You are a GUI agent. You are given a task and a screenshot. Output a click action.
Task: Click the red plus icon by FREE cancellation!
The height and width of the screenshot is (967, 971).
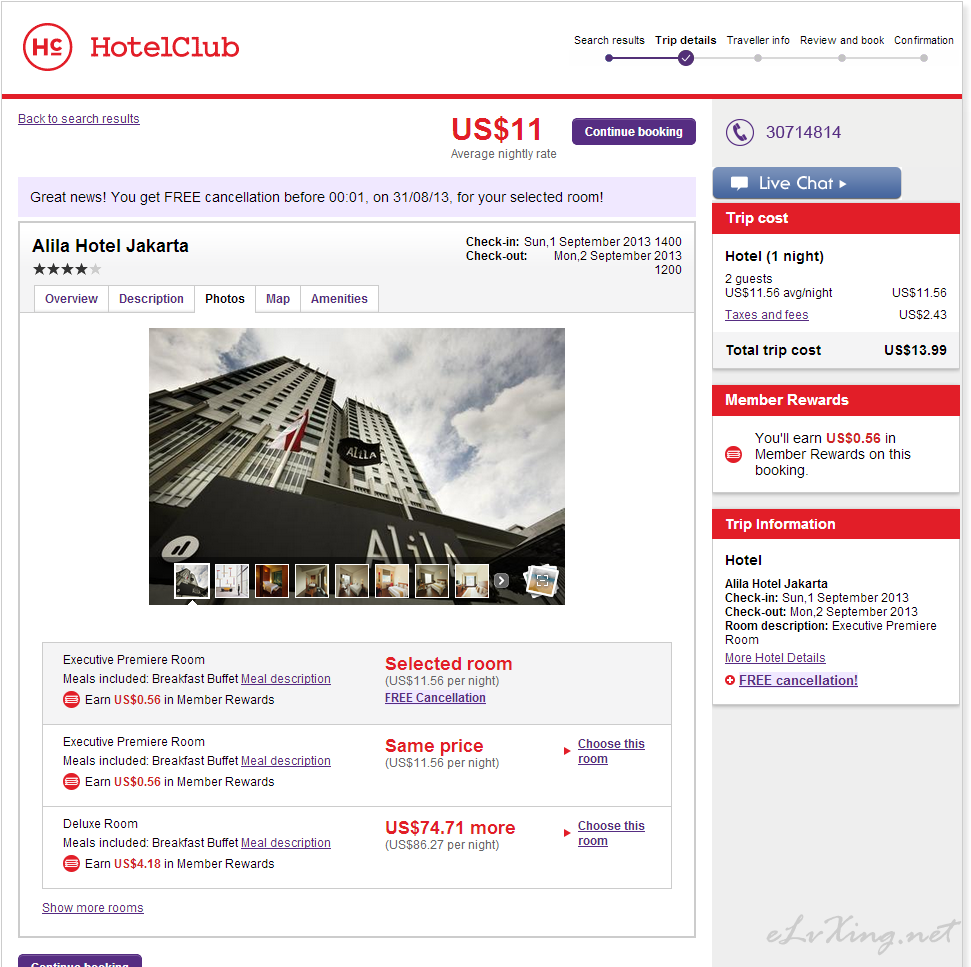pyautogui.click(x=730, y=680)
